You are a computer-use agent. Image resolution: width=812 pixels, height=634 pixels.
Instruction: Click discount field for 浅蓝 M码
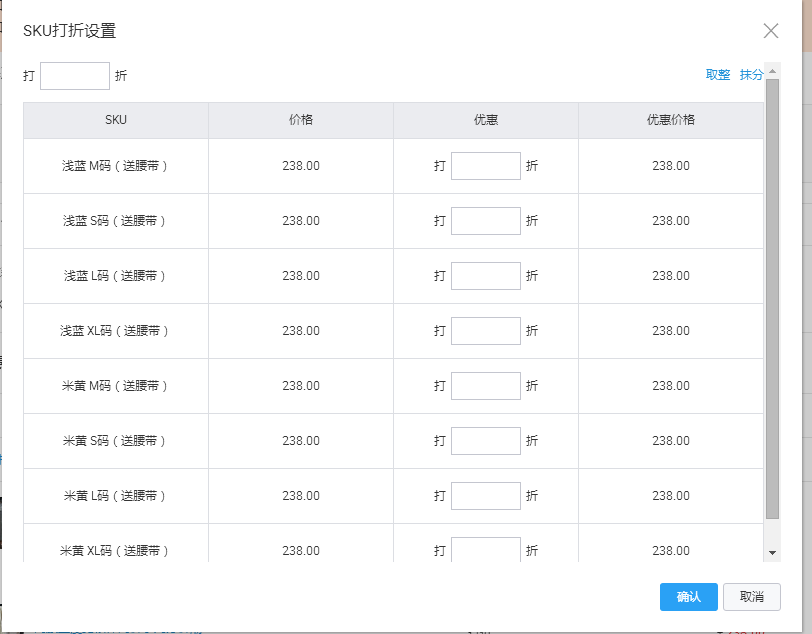pyautogui.click(x=485, y=166)
